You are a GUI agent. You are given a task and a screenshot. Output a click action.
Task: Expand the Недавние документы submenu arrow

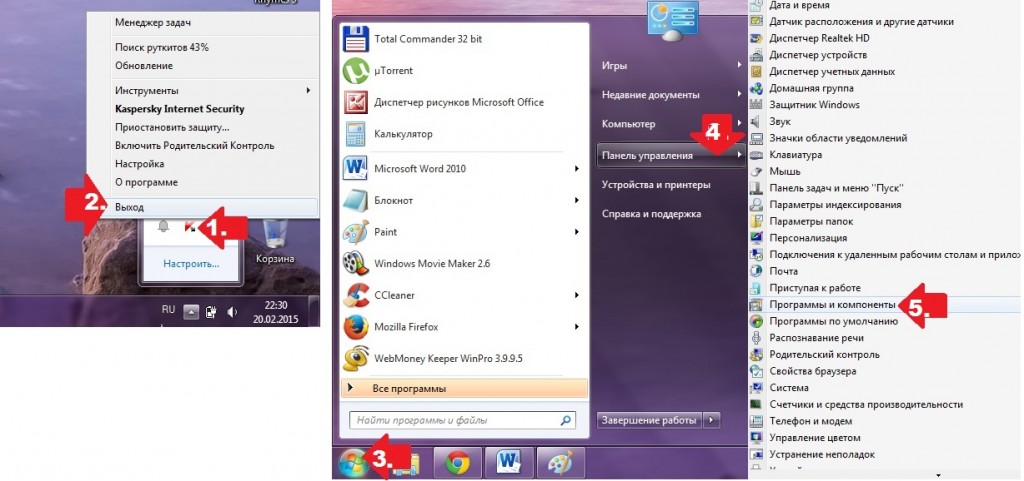pos(739,95)
